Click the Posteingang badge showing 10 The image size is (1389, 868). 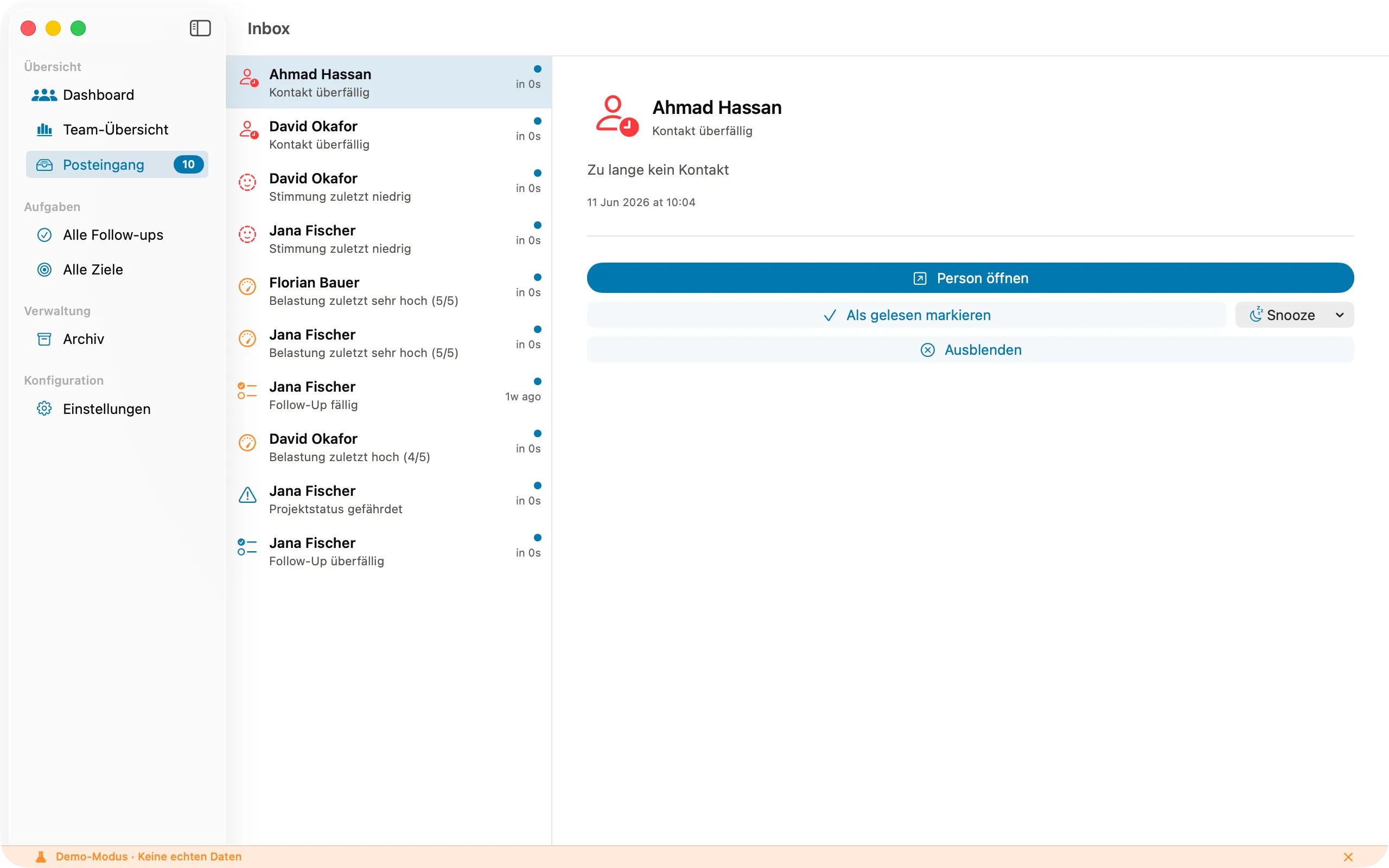tap(188, 164)
